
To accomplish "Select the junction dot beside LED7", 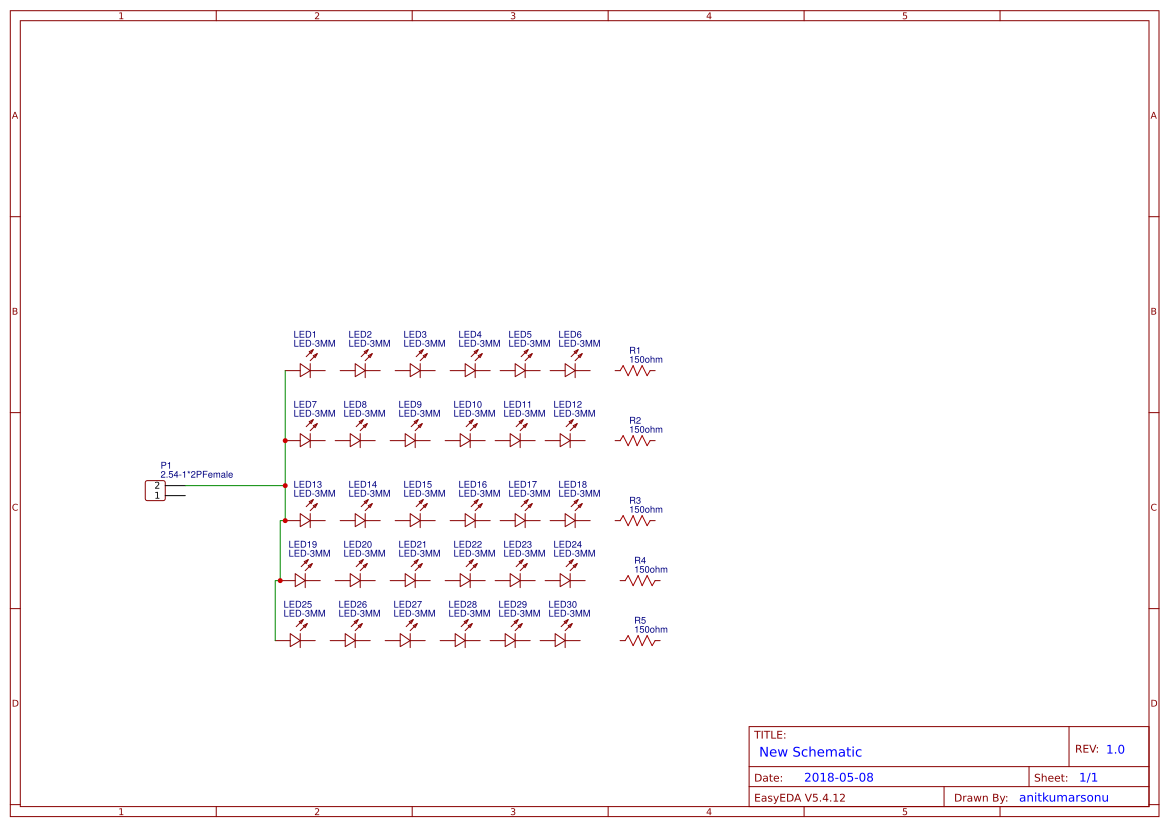I will click(285, 440).
